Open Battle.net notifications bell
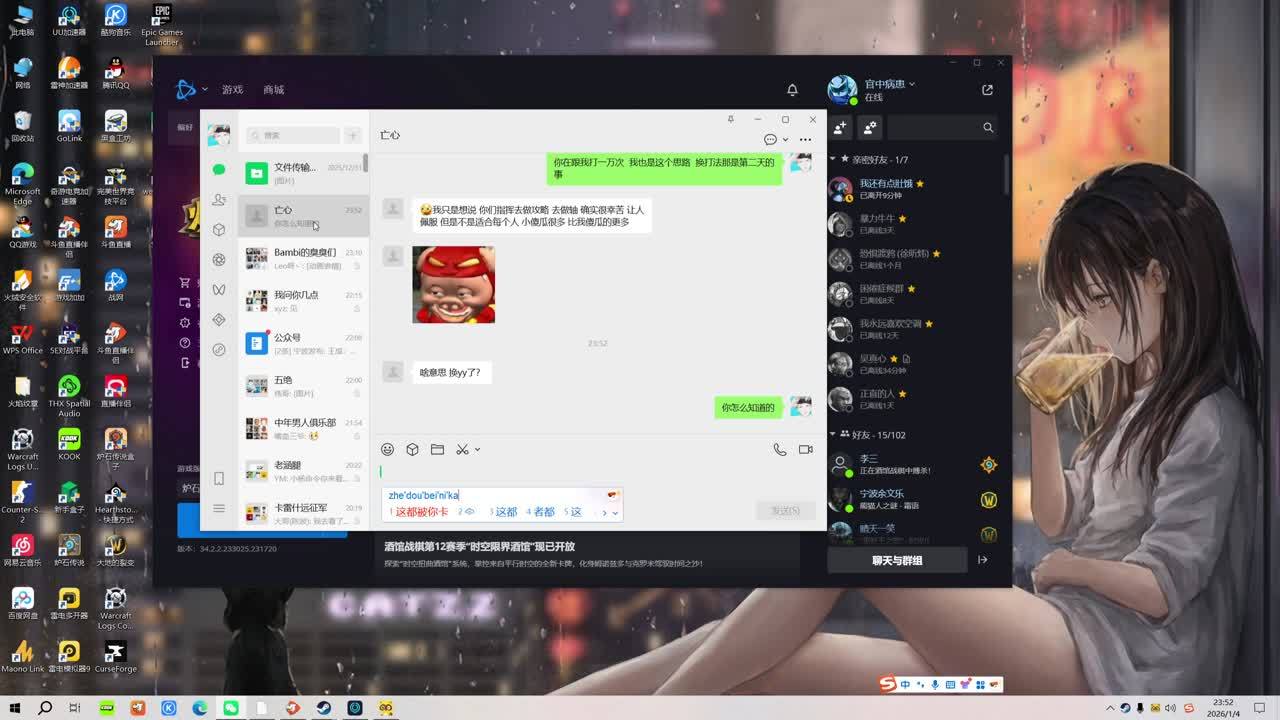This screenshot has width=1280, height=720. 792,90
